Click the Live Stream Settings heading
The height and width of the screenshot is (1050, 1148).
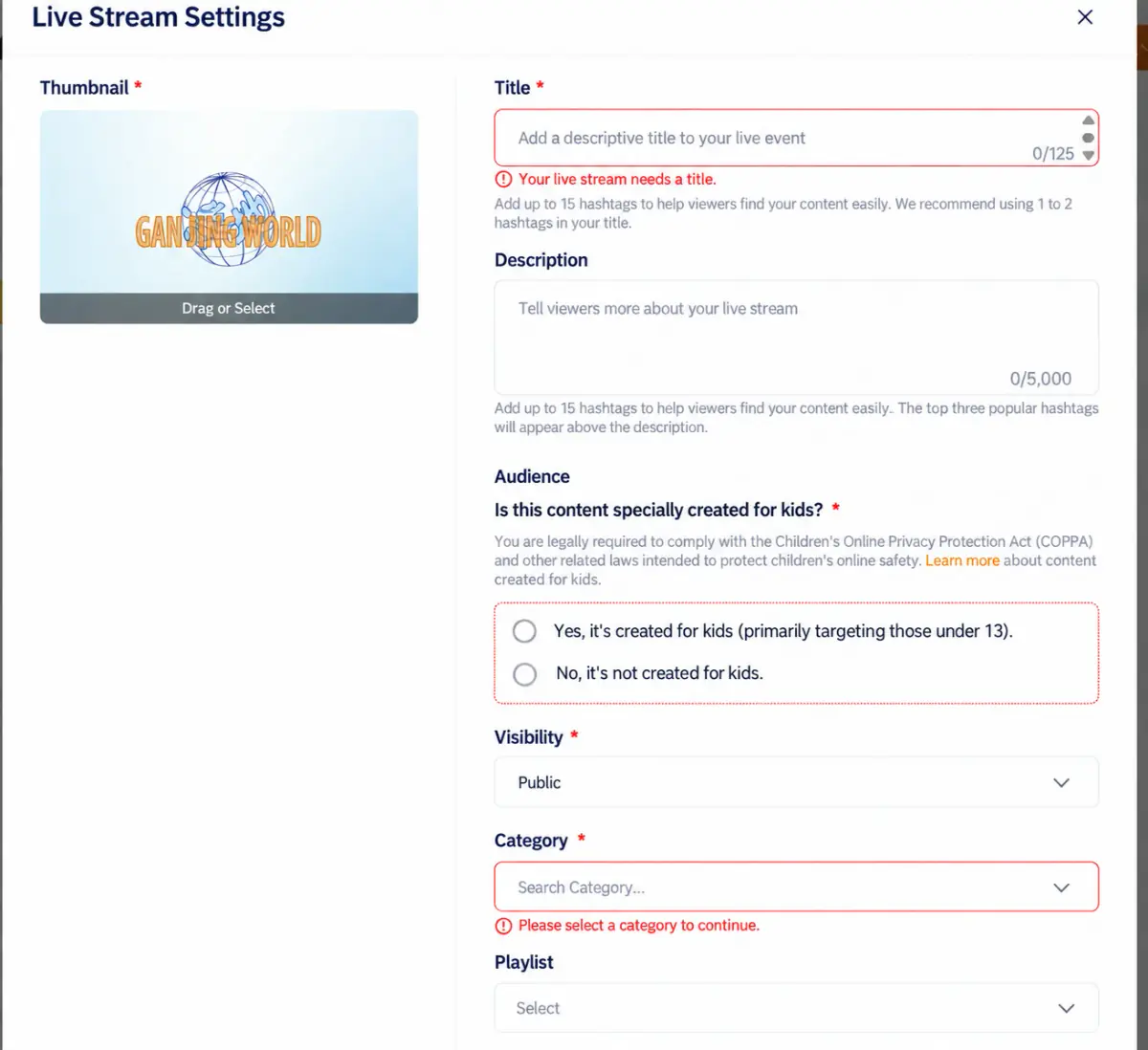[159, 17]
